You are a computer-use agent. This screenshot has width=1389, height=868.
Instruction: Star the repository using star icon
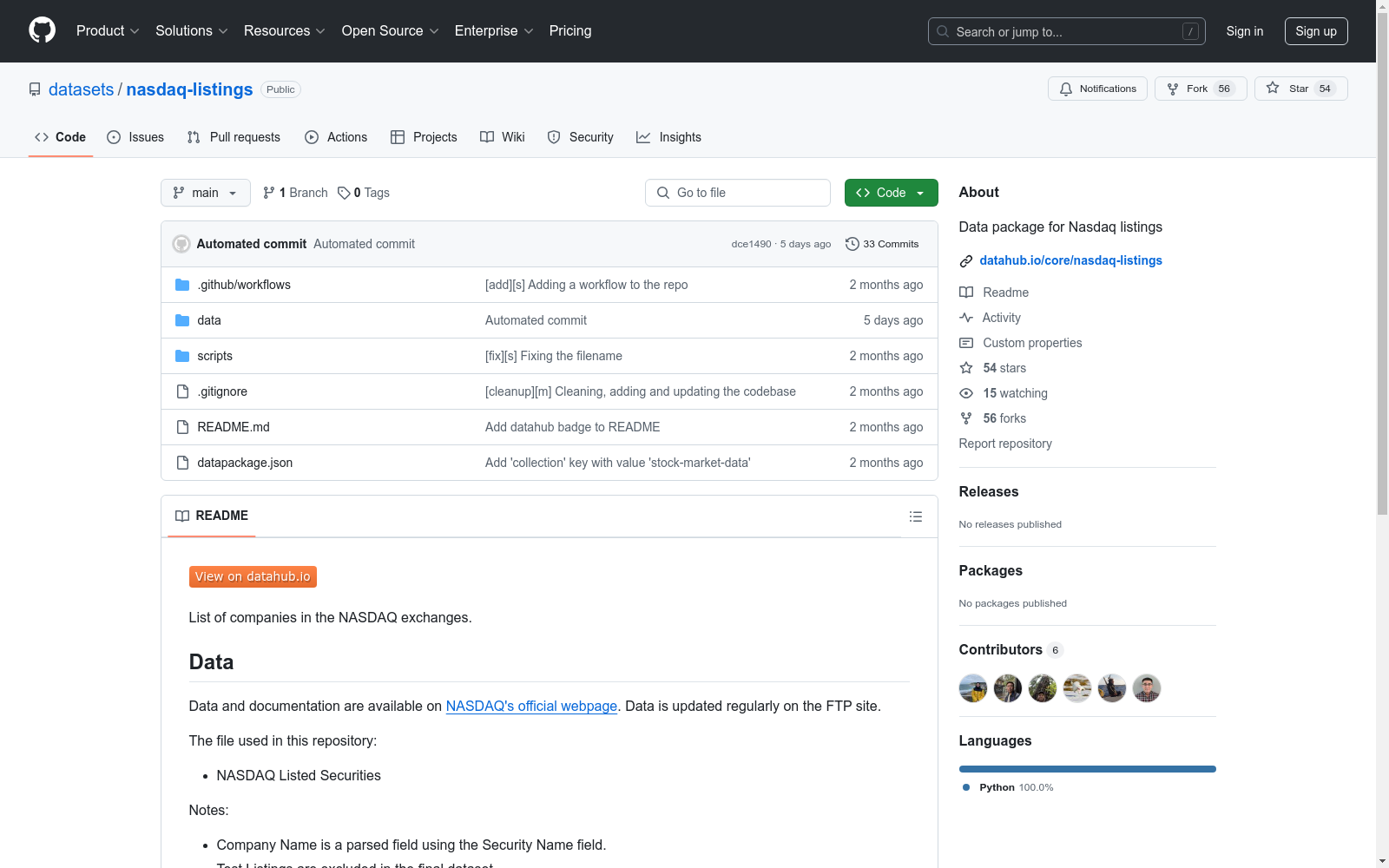1273,88
